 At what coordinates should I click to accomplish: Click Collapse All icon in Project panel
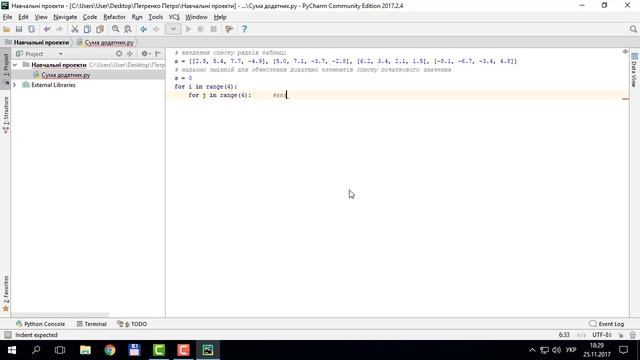(x=130, y=54)
